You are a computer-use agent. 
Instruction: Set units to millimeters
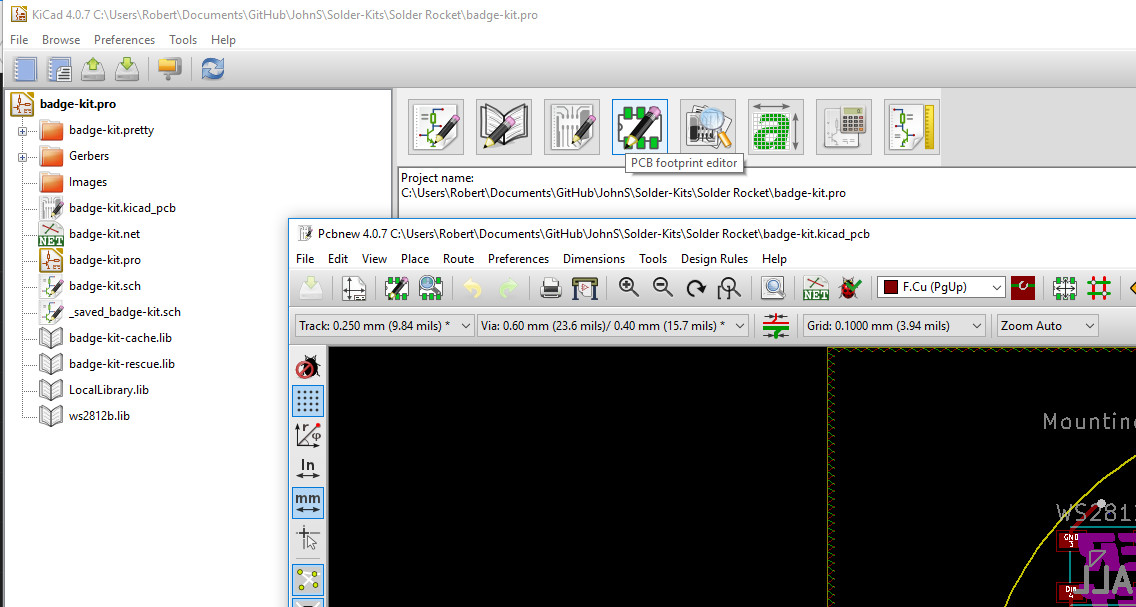[308, 502]
